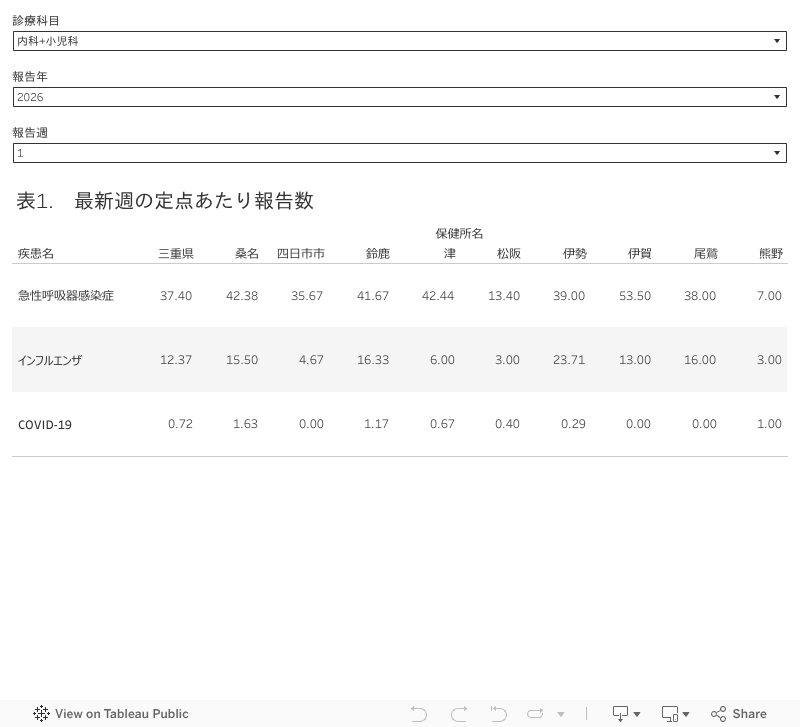Expand the small arrow next to Refresh
Viewport: 800px width, 727px height.
[561, 714]
